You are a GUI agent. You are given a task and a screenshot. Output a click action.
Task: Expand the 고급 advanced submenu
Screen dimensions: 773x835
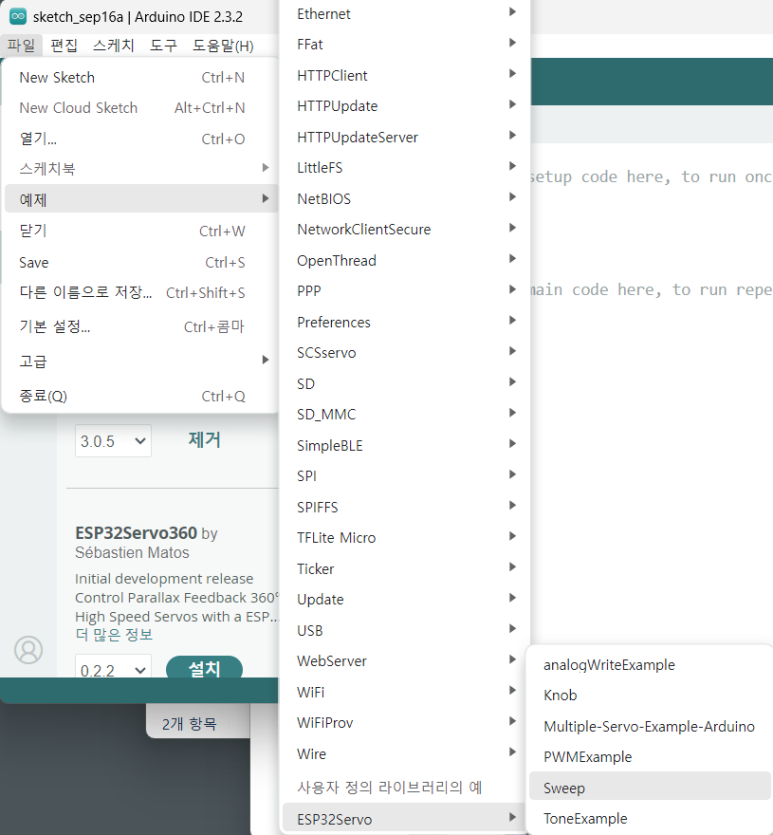point(141,362)
